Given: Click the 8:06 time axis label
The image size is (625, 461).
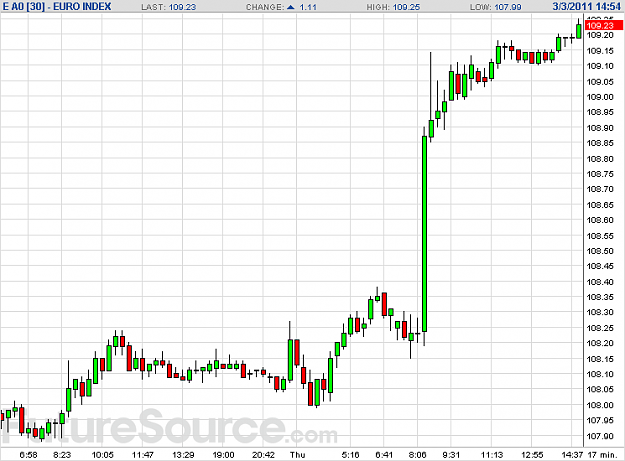Looking at the screenshot, I should (417, 455).
